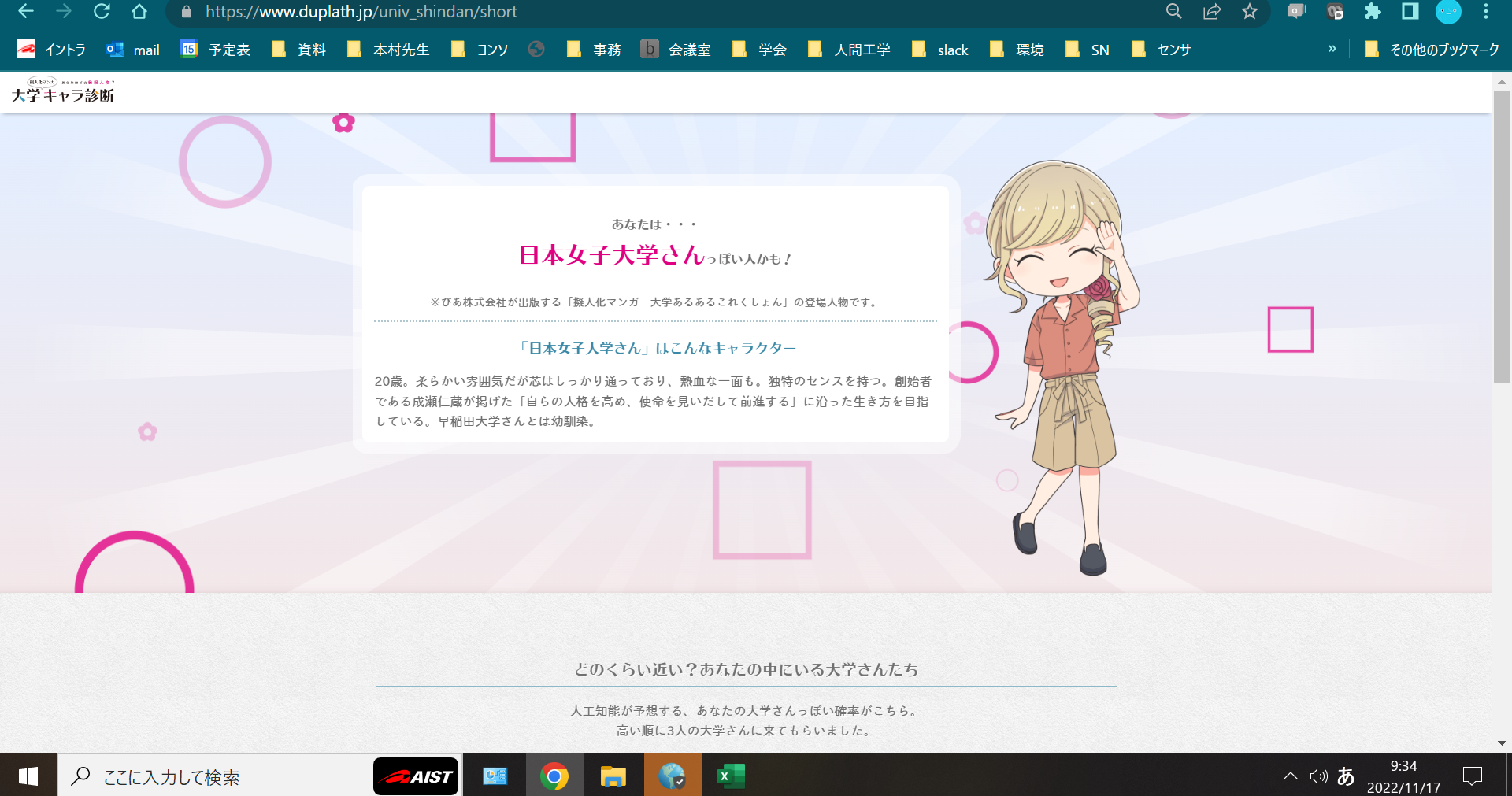Click the どのくらい近い？ section heading
Image resolution: width=1512 pixels, height=796 pixels.
coord(746,669)
